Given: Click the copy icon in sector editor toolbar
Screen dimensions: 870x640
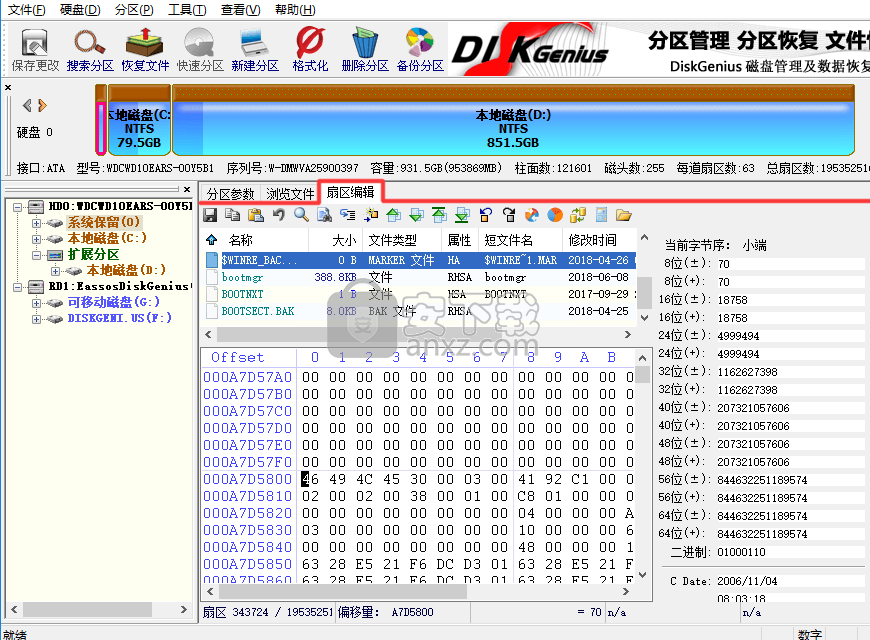Looking at the screenshot, I should click(232, 215).
